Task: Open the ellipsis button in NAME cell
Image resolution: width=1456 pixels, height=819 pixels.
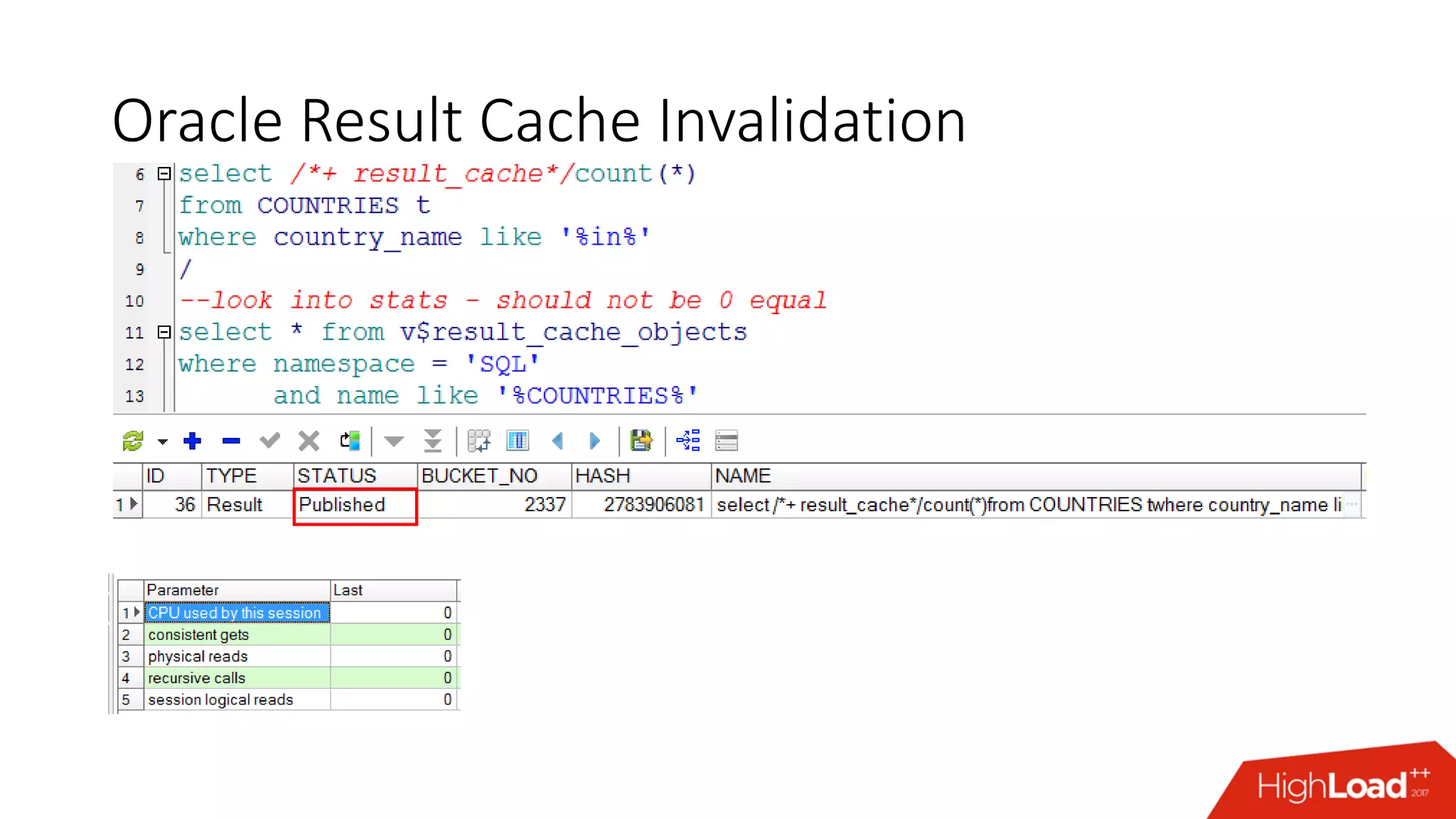Action: pos(1352,505)
